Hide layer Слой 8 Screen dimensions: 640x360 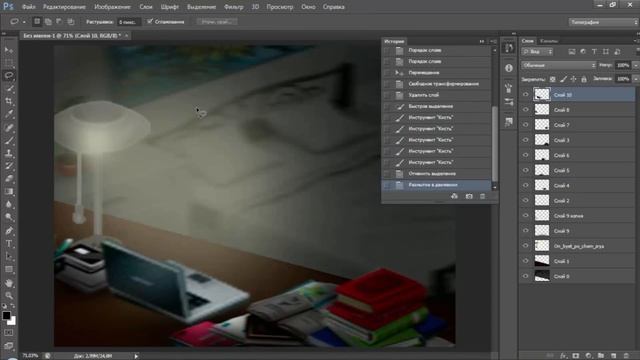pos(526,110)
